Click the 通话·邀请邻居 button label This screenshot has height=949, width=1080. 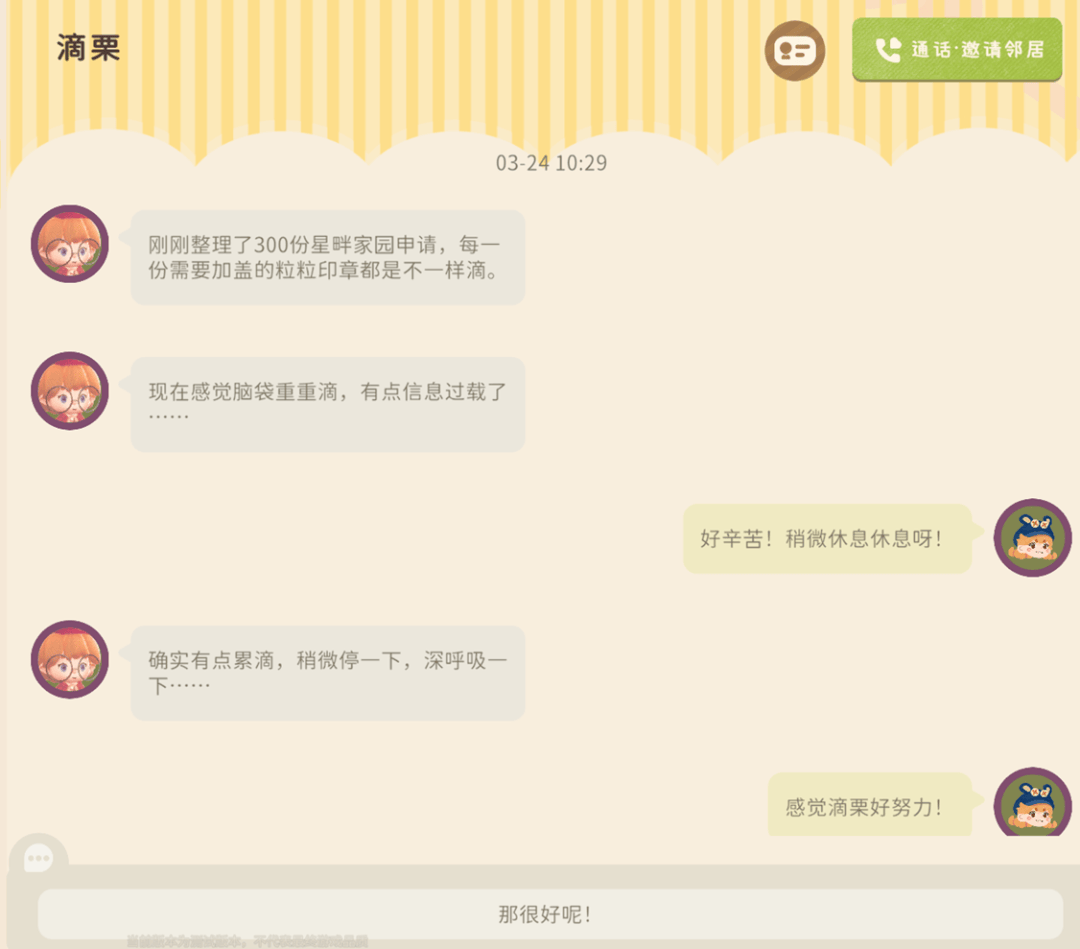coord(977,50)
